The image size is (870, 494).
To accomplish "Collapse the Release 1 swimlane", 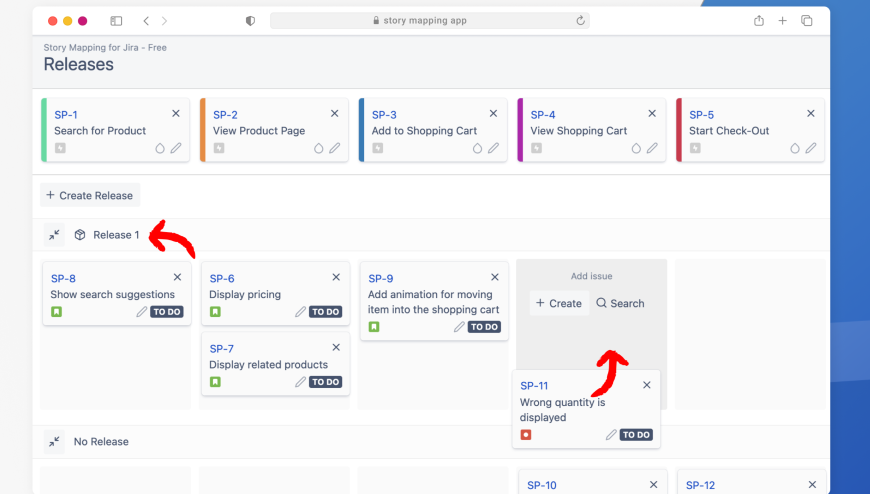I will point(54,235).
